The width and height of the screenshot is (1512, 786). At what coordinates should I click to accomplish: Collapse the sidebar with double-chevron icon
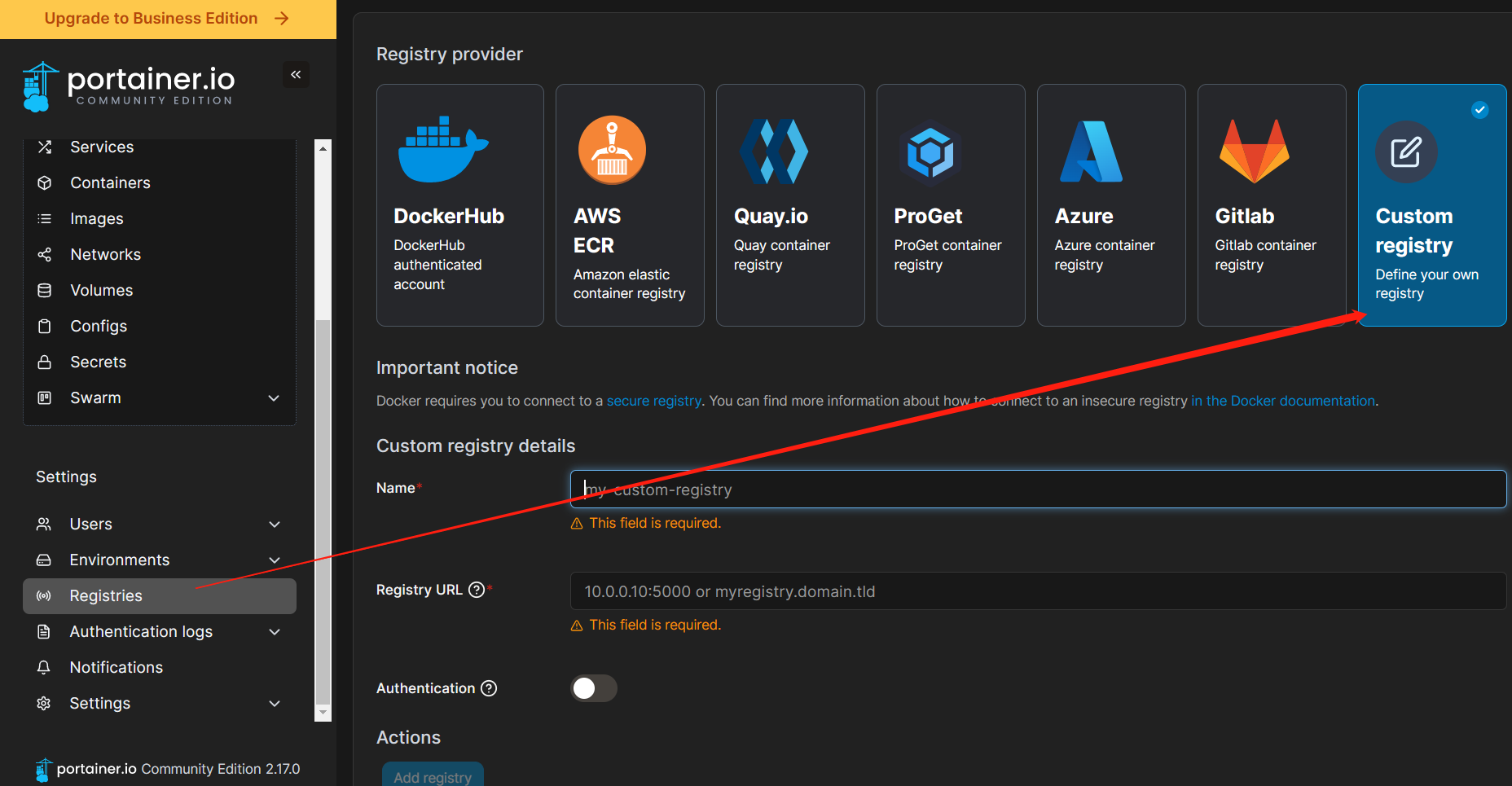(x=296, y=75)
